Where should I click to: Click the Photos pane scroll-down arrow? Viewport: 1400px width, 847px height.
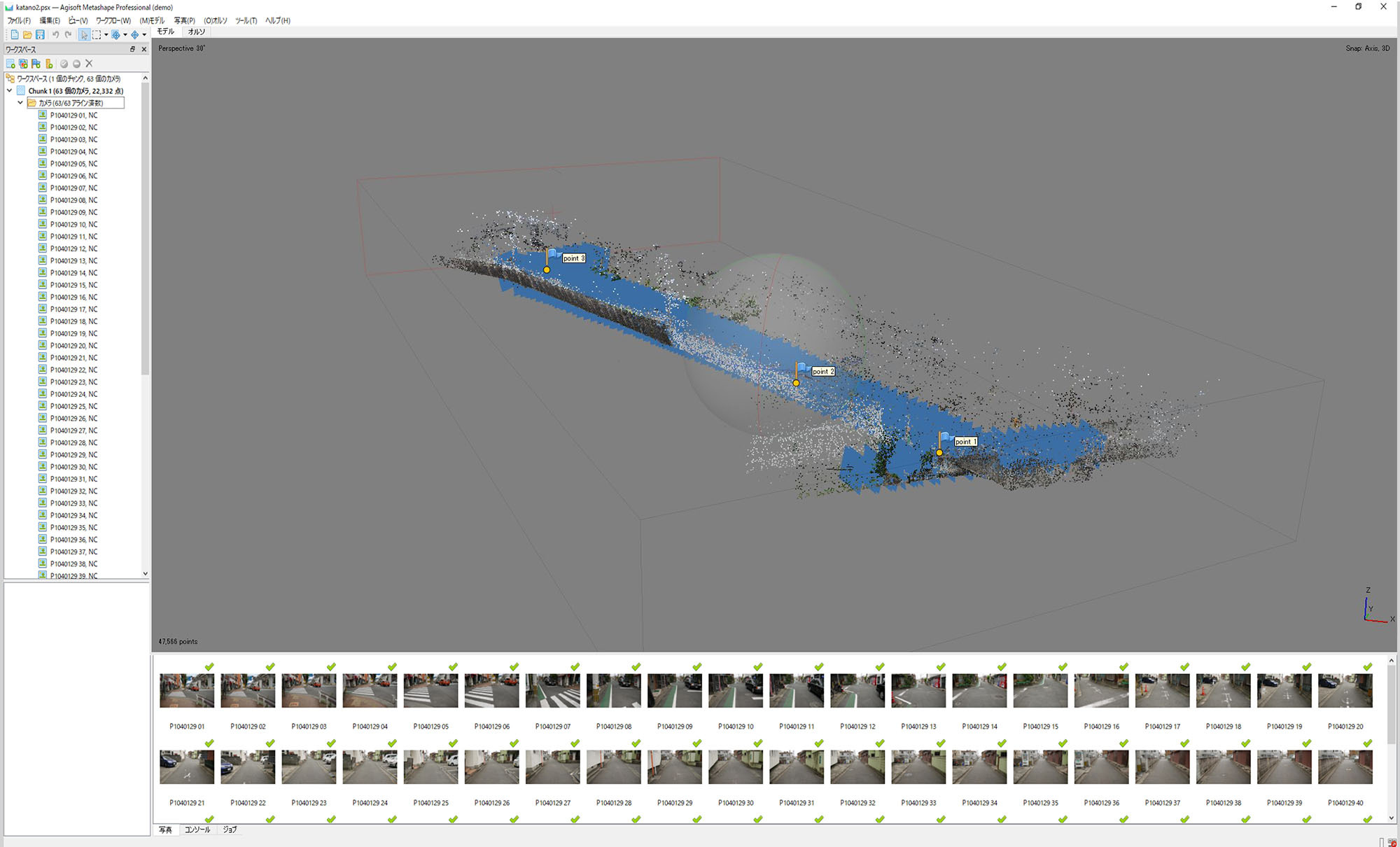(1391, 818)
